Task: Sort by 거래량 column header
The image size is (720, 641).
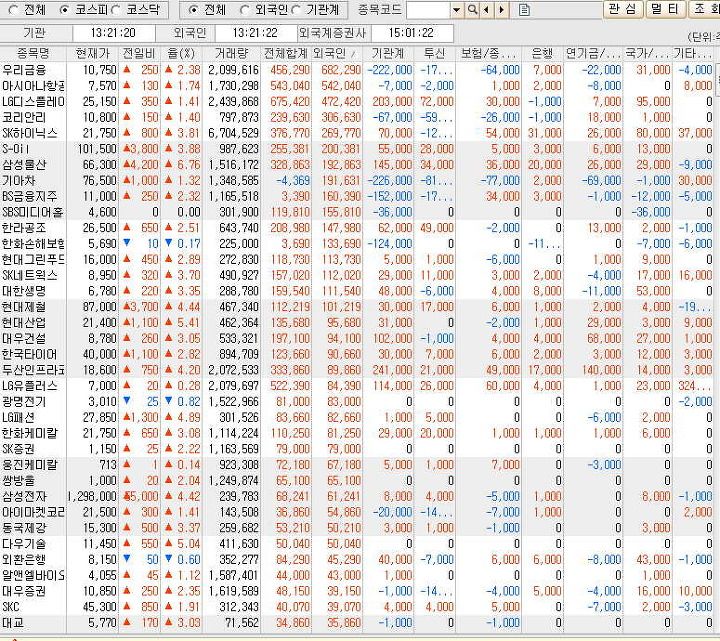Action: [231, 53]
